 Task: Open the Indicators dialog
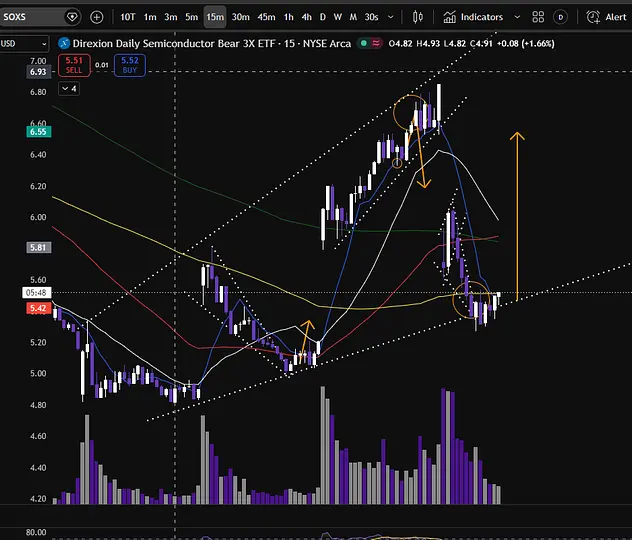coord(473,17)
